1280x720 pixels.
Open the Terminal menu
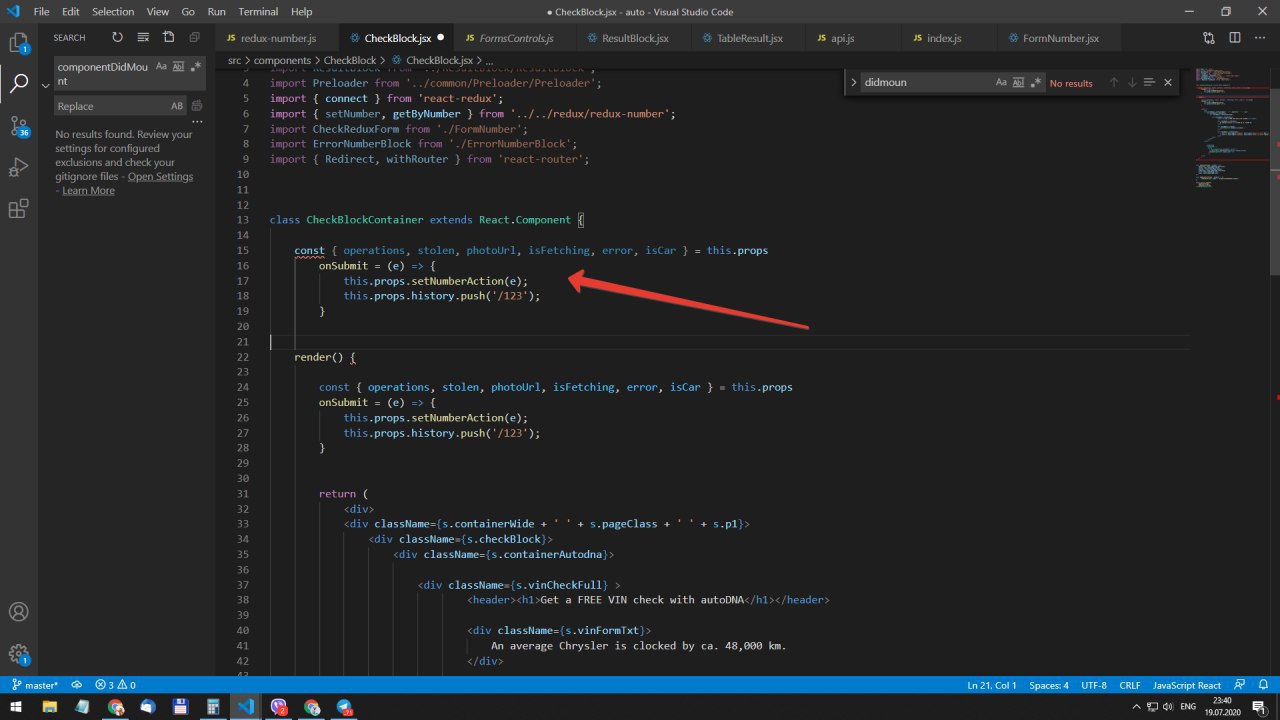[x=258, y=12]
